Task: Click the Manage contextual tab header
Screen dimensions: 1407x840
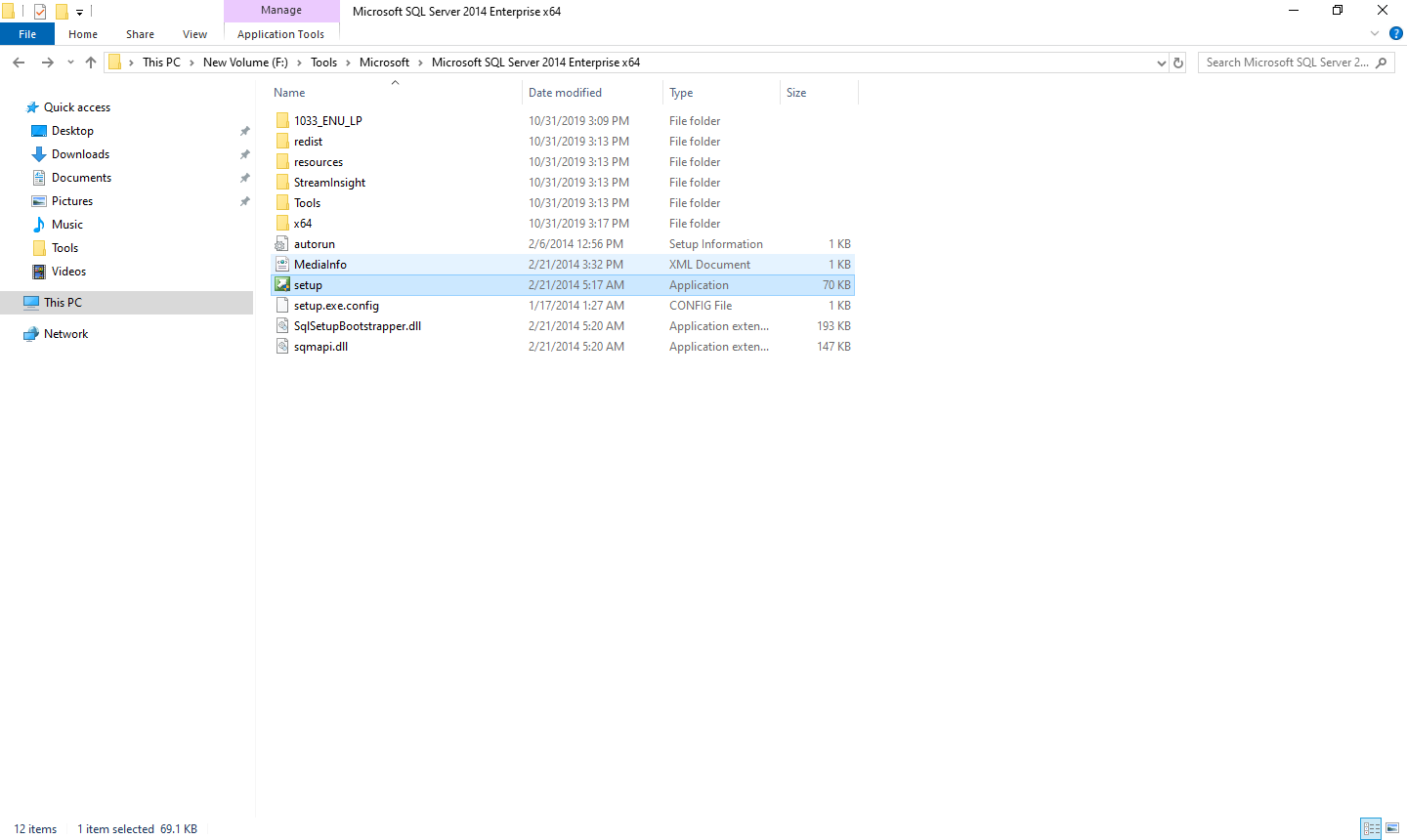Action: tap(281, 10)
